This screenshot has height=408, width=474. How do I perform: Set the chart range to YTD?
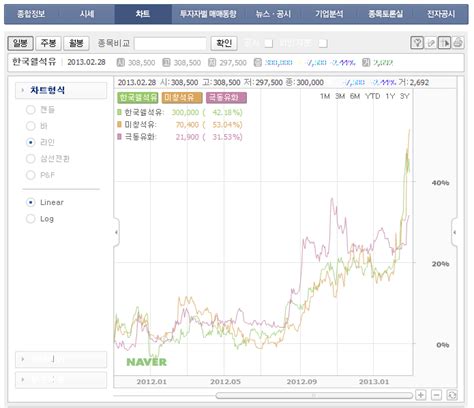pyautogui.click(x=373, y=96)
